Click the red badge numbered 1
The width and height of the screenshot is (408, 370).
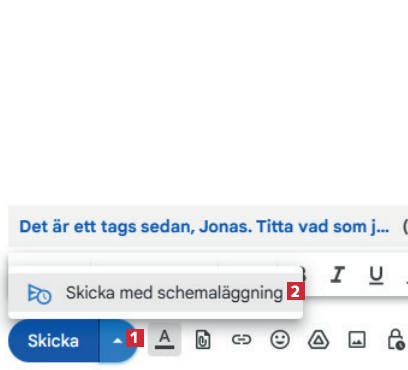pyautogui.click(x=135, y=338)
